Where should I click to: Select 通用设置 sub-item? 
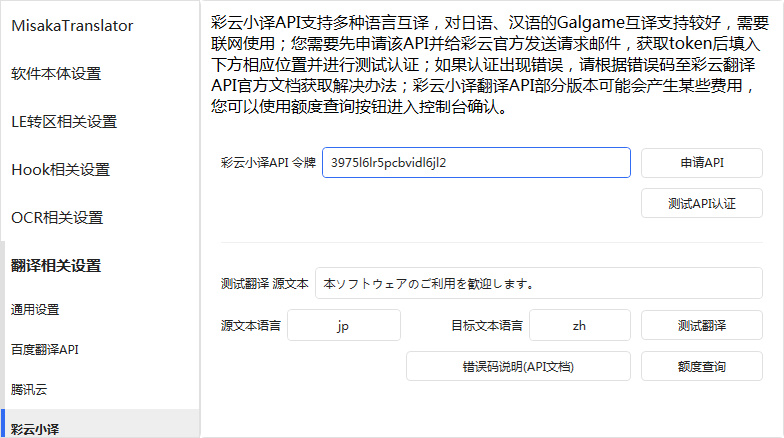[36, 310]
